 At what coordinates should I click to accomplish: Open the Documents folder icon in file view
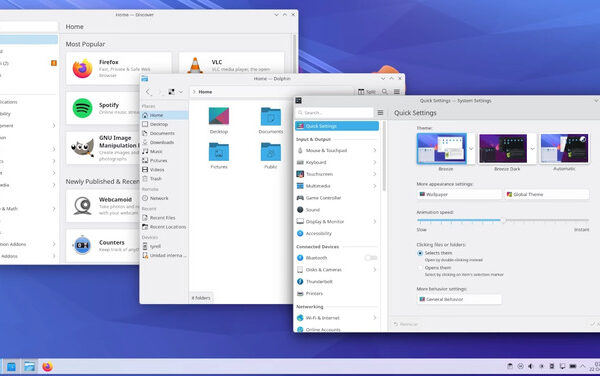tap(271, 120)
